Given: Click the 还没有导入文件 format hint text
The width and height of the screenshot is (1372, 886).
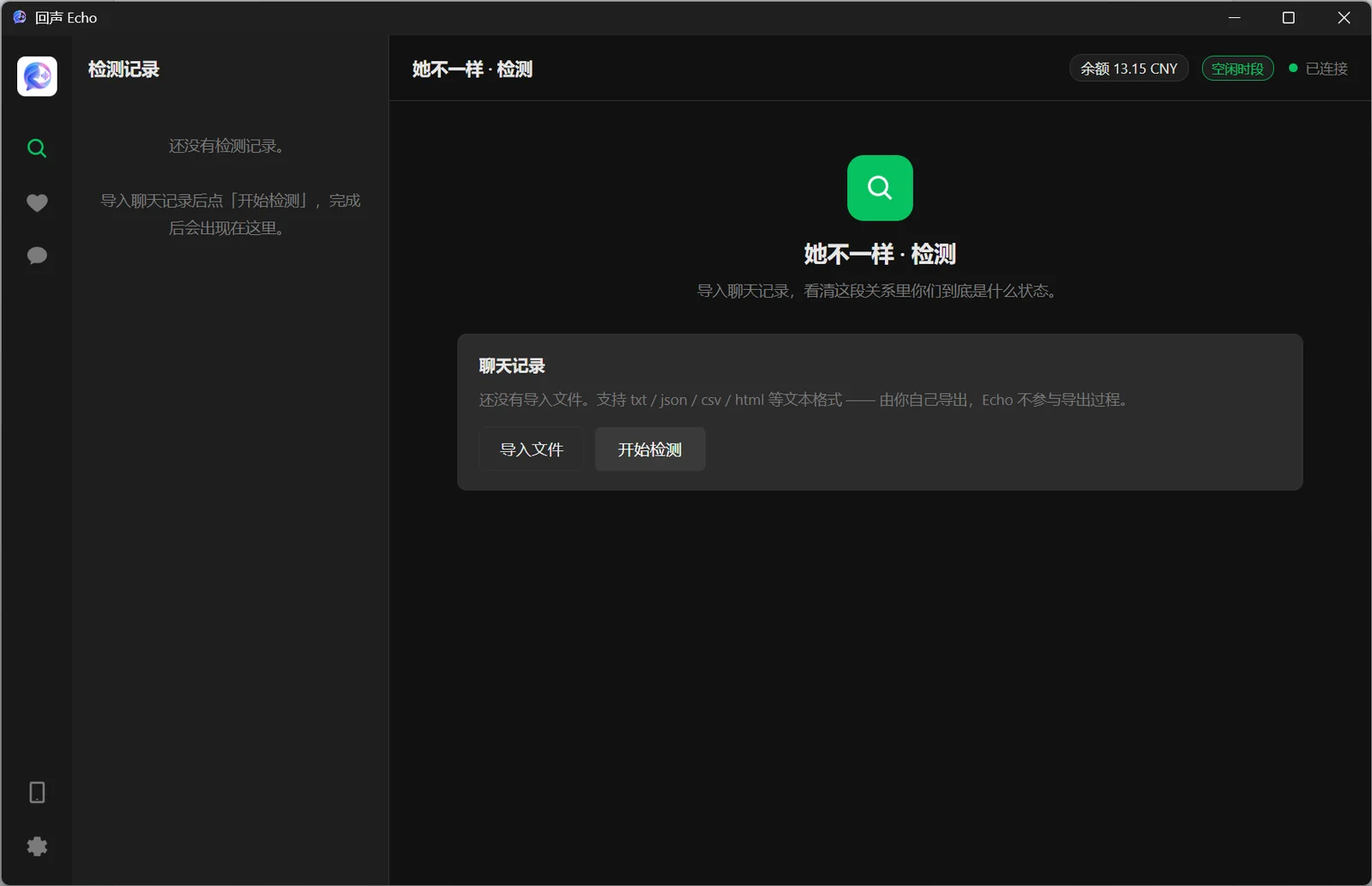Looking at the screenshot, I should tap(805, 400).
